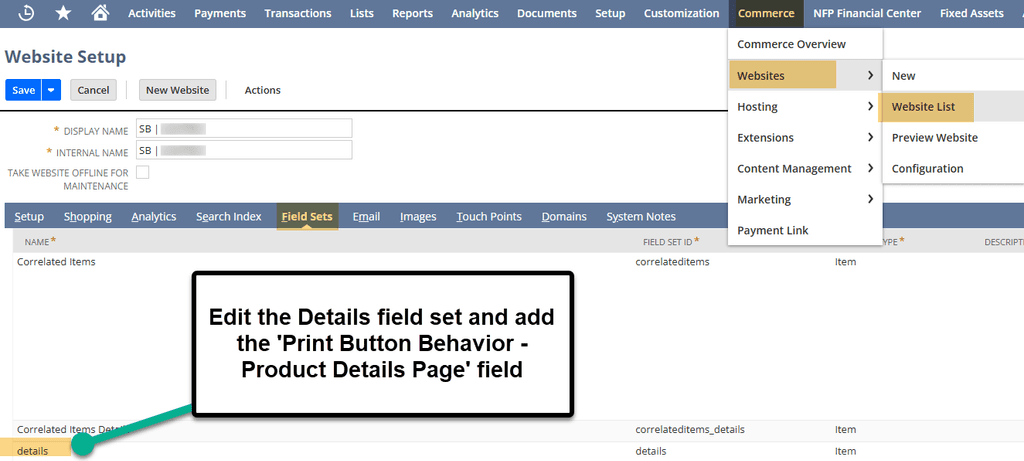Expand the Hosting submenu arrow
This screenshot has height=461, width=1024.
coord(871,106)
